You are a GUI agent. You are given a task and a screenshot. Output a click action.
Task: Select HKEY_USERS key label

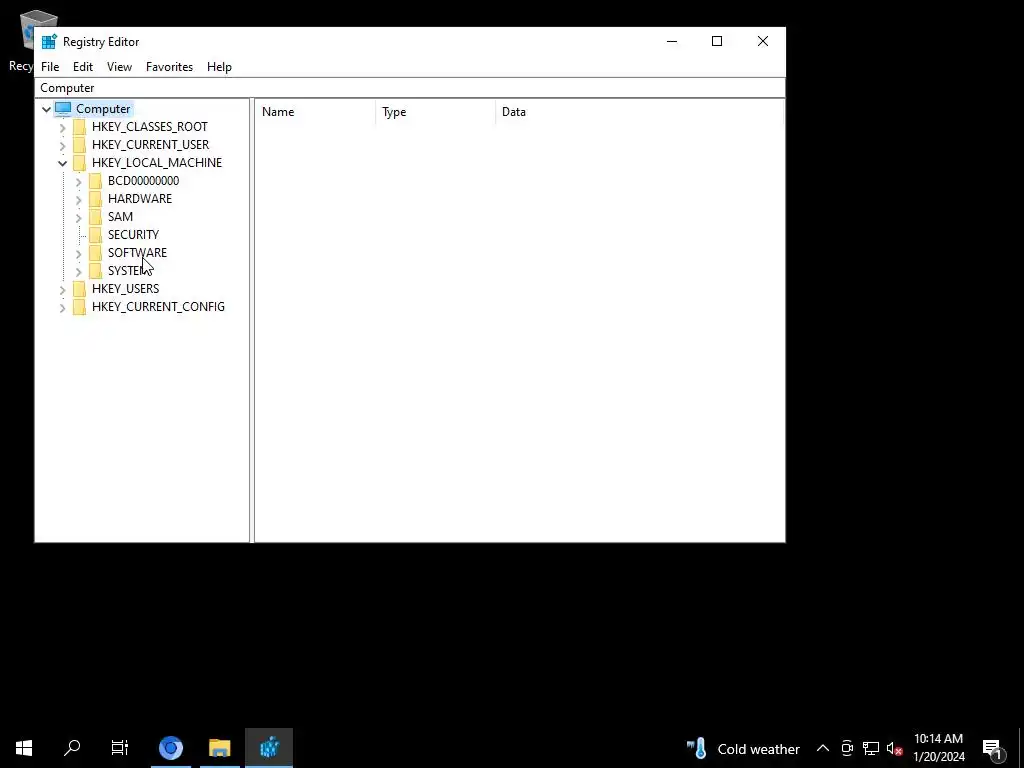(x=125, y=289)
